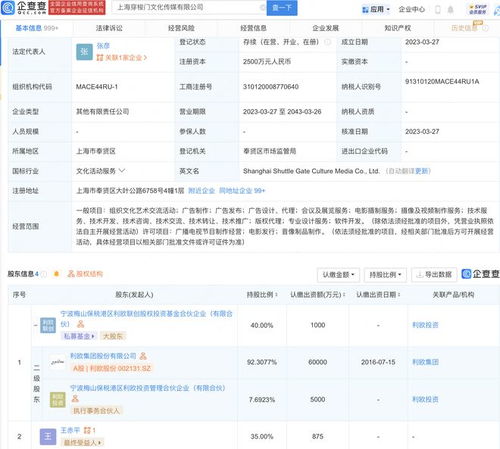
Task: Expand the 私募基金 tag
Action: point(79,336)
